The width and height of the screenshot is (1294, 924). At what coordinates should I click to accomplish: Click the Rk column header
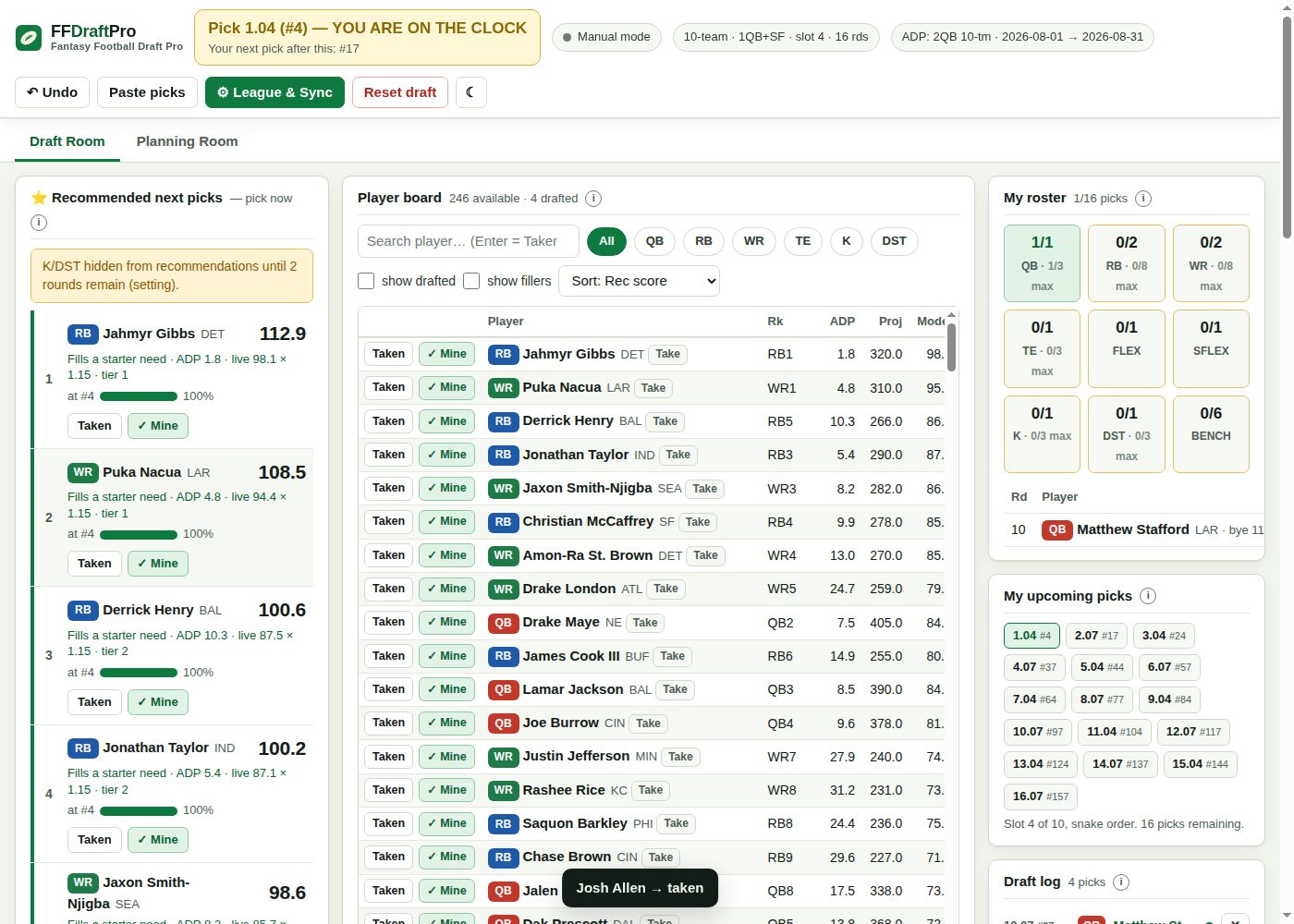tap(775, 322)
